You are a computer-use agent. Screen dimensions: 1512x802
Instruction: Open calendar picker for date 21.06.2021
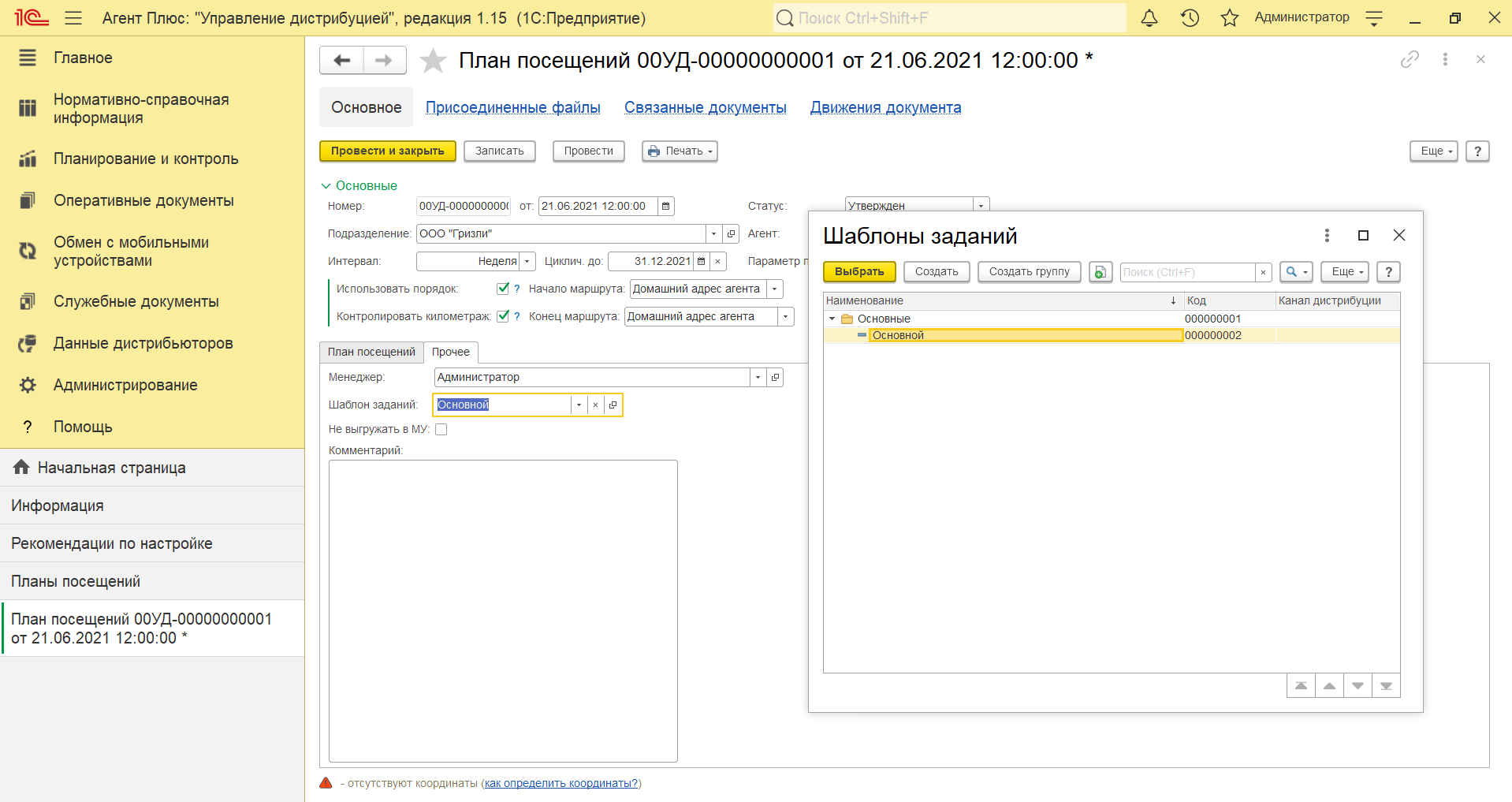(x=665, y=206)
